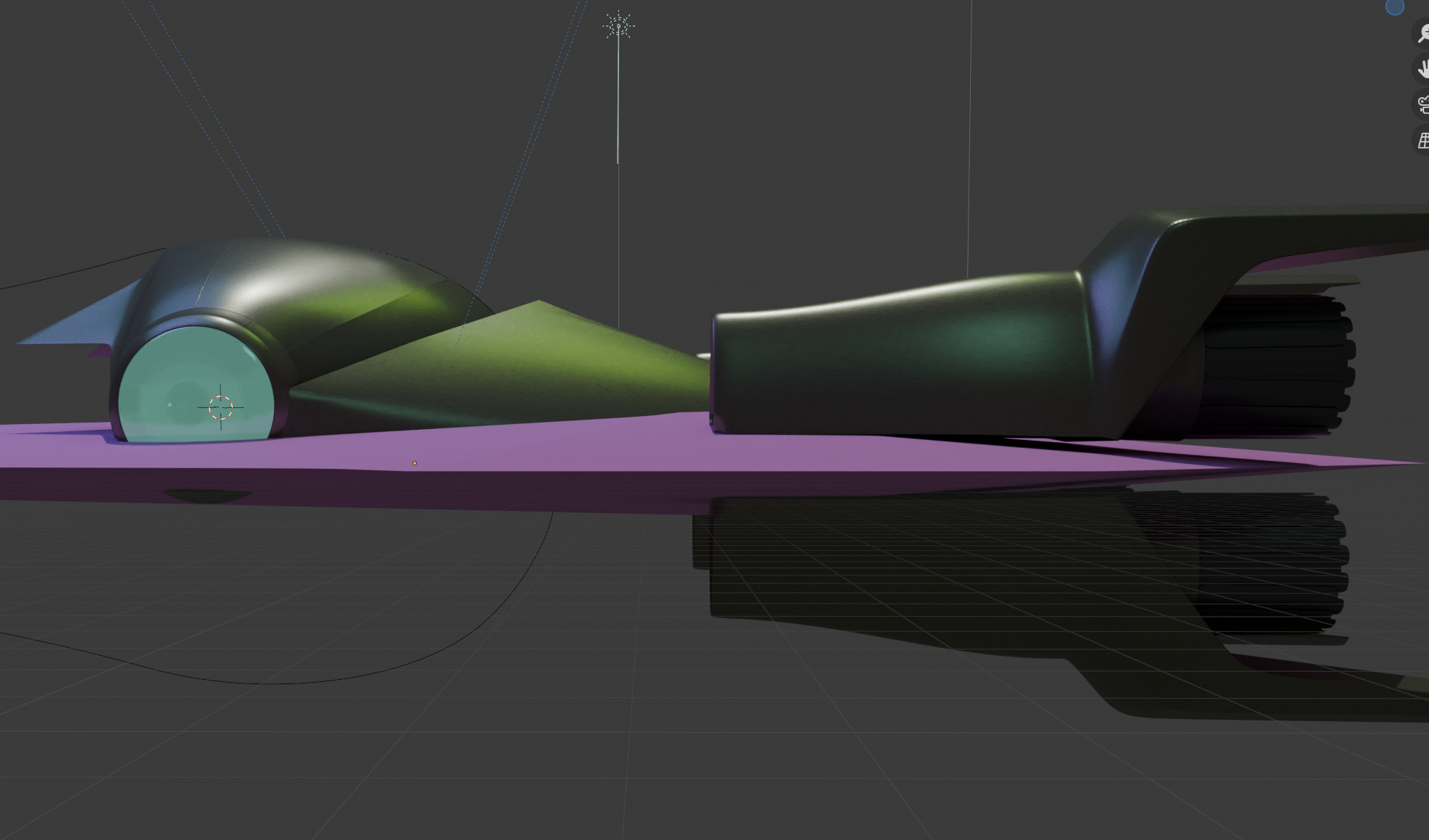
Task: Select the point light object icon
Action: 618,27
